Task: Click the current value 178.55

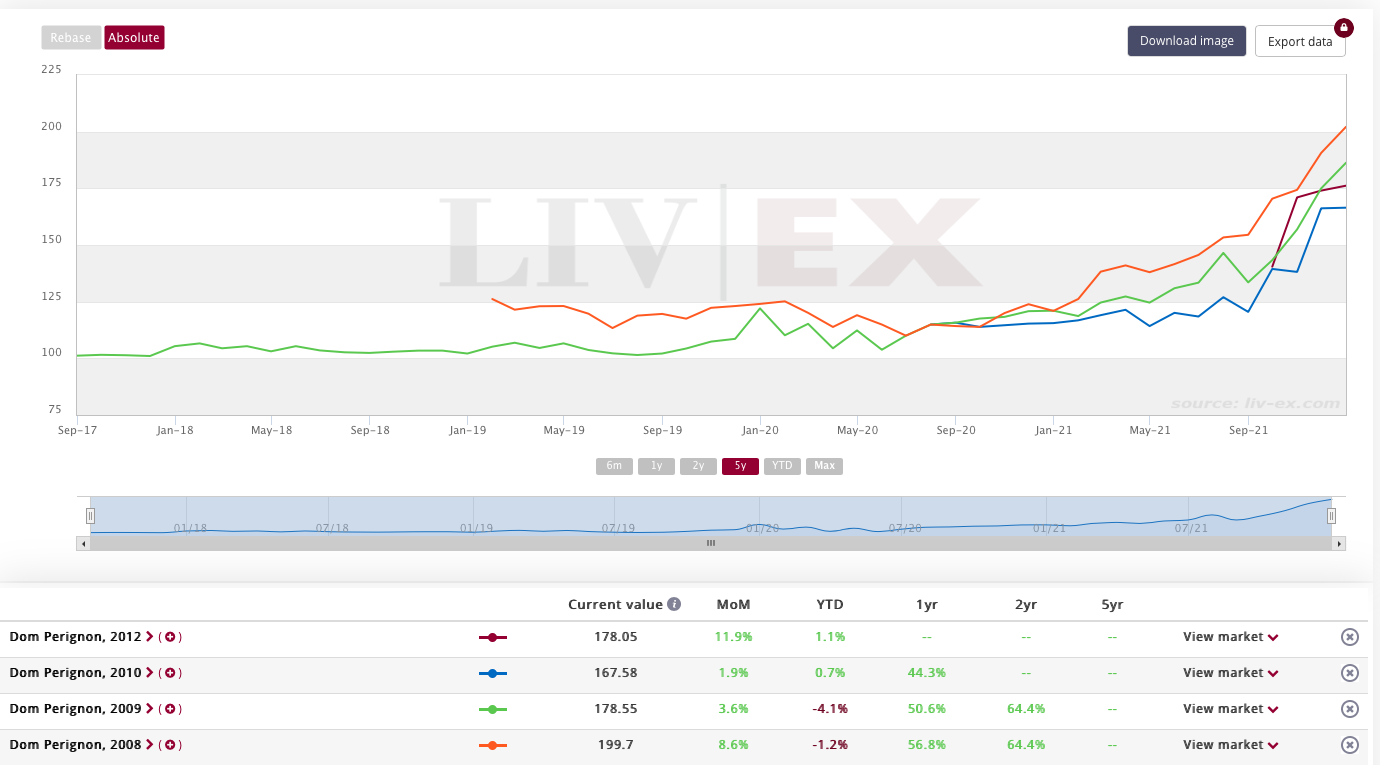Action: (617, 709)
